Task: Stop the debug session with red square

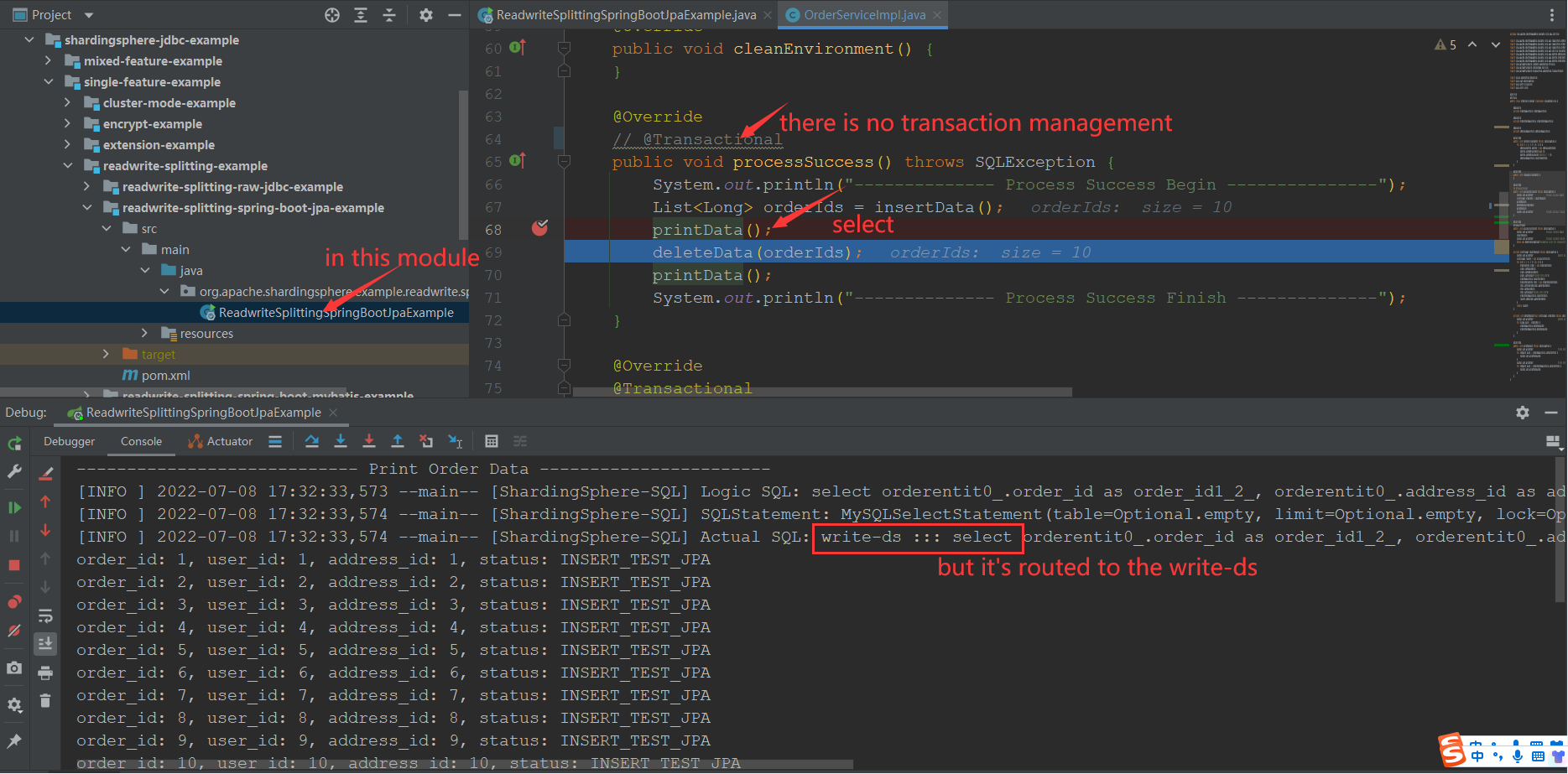Action: 14,565
